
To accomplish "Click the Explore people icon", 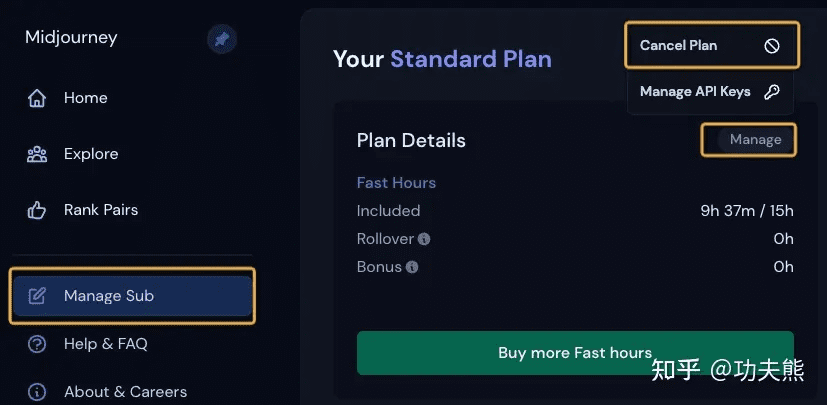I will click(37, 154).
